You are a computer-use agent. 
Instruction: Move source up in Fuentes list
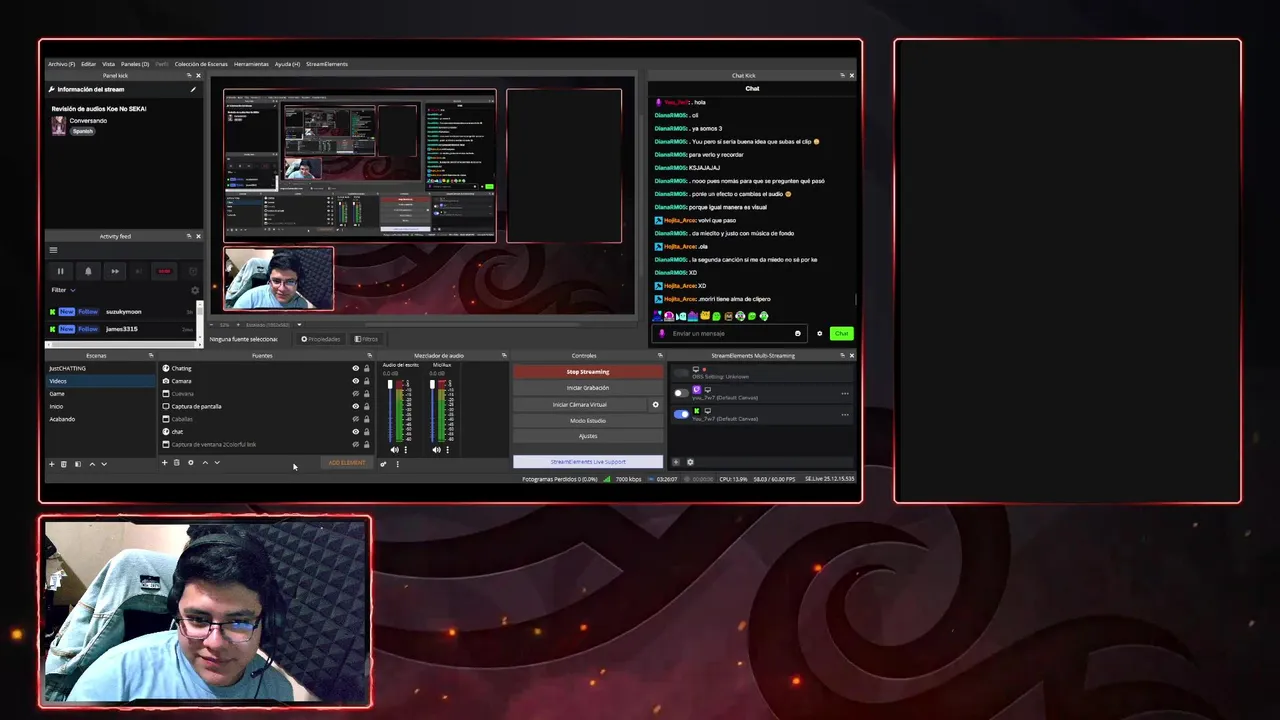205,462
